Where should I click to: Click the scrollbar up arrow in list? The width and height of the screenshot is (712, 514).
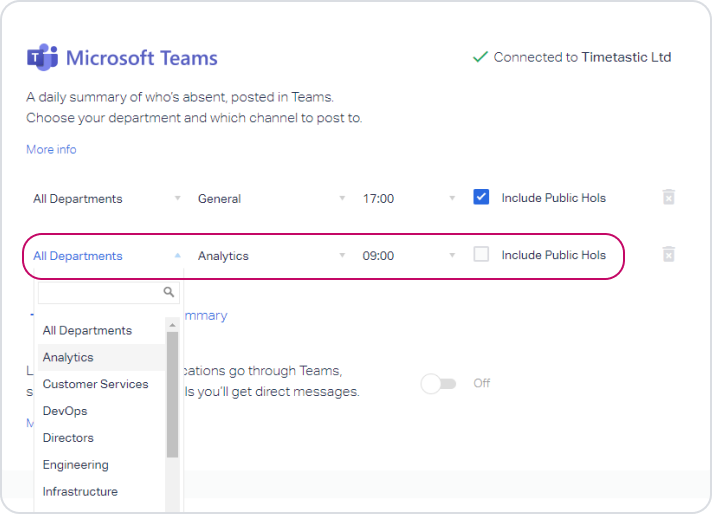tap(172, 325)
